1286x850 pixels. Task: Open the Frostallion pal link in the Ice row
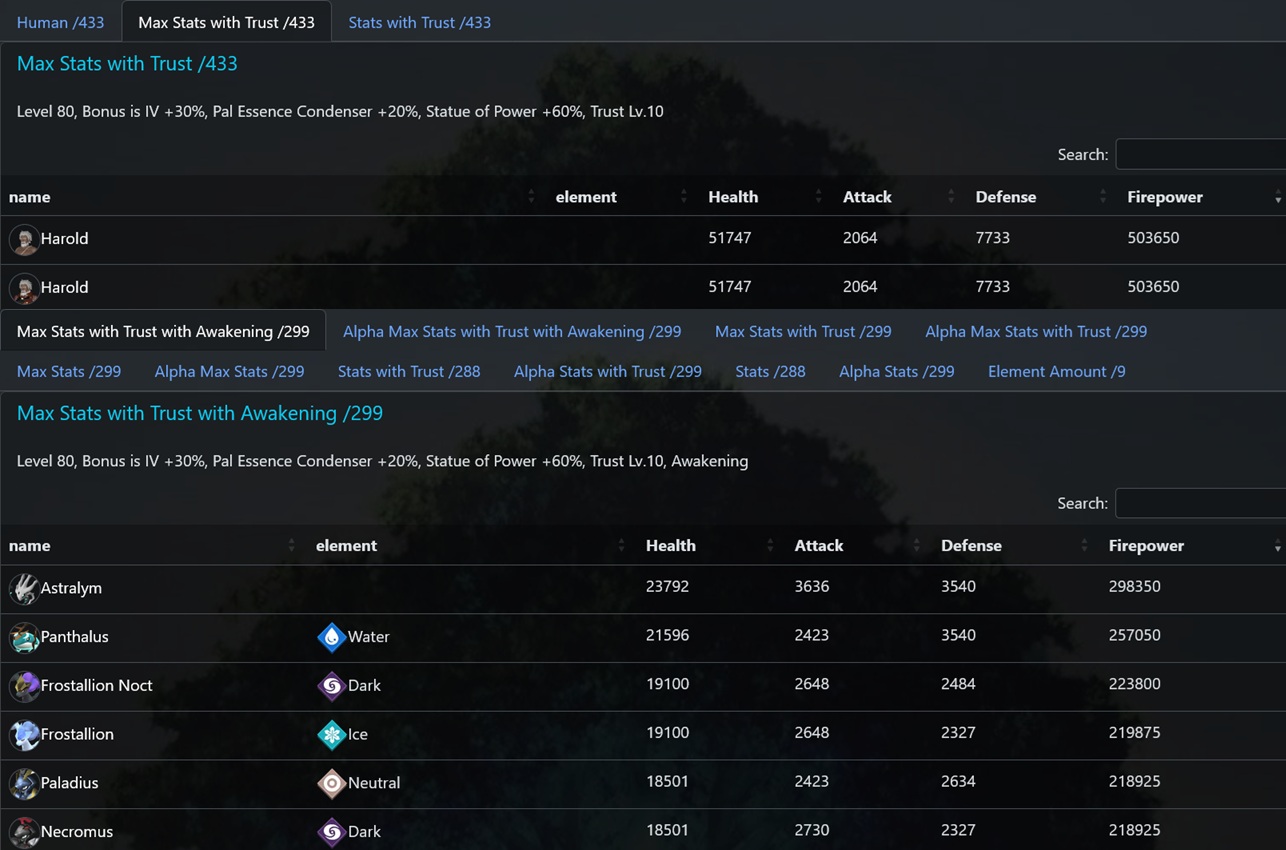tap(77, 735)
